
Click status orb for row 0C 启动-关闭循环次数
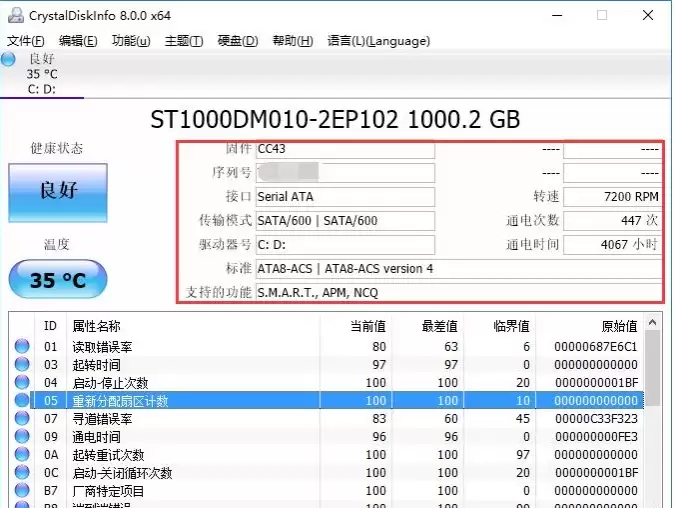(x=22, y=472)
